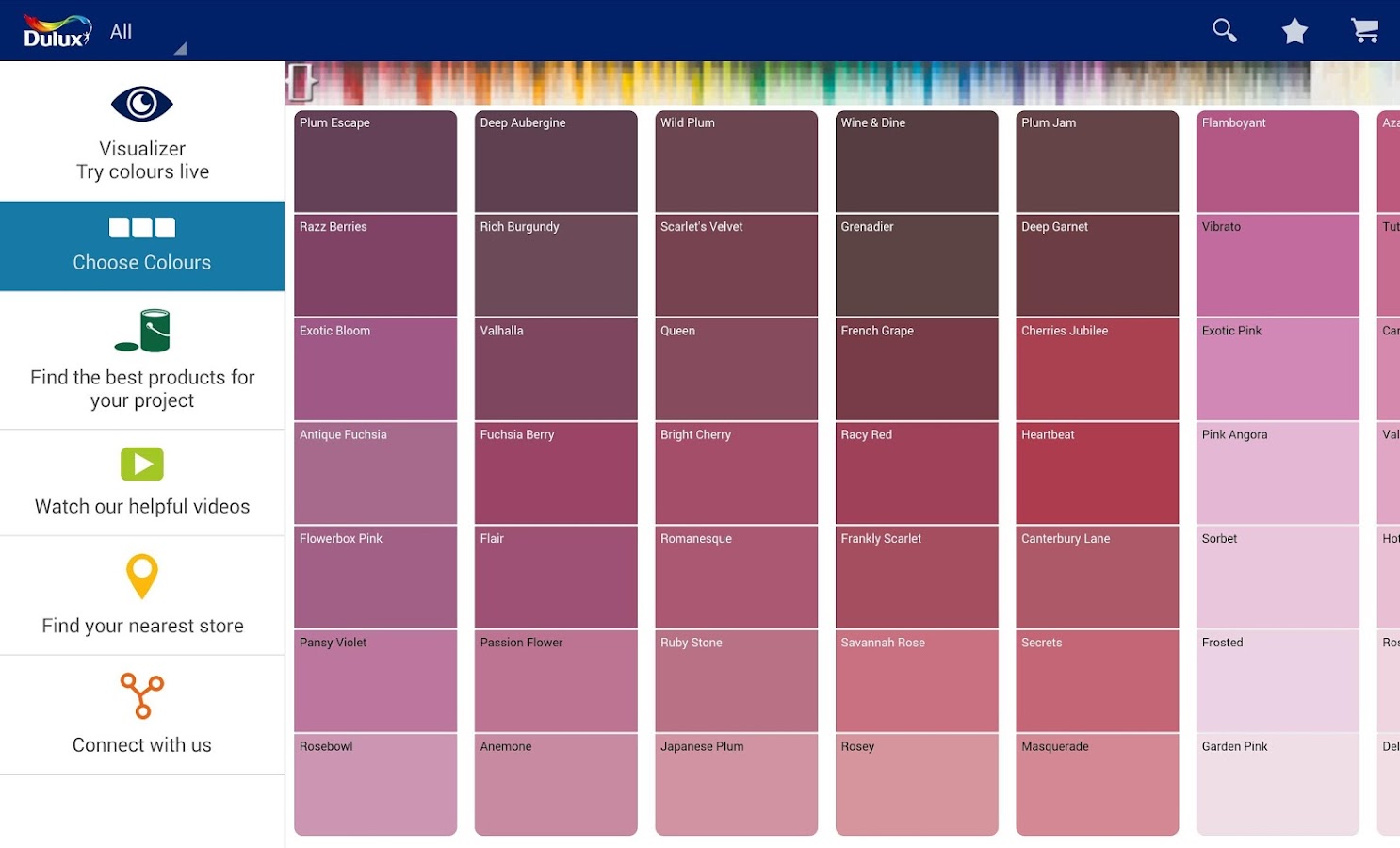Screen dimensions: 1400x848
Task: Open the shopping cart icon
Action: pos(1365,29)
